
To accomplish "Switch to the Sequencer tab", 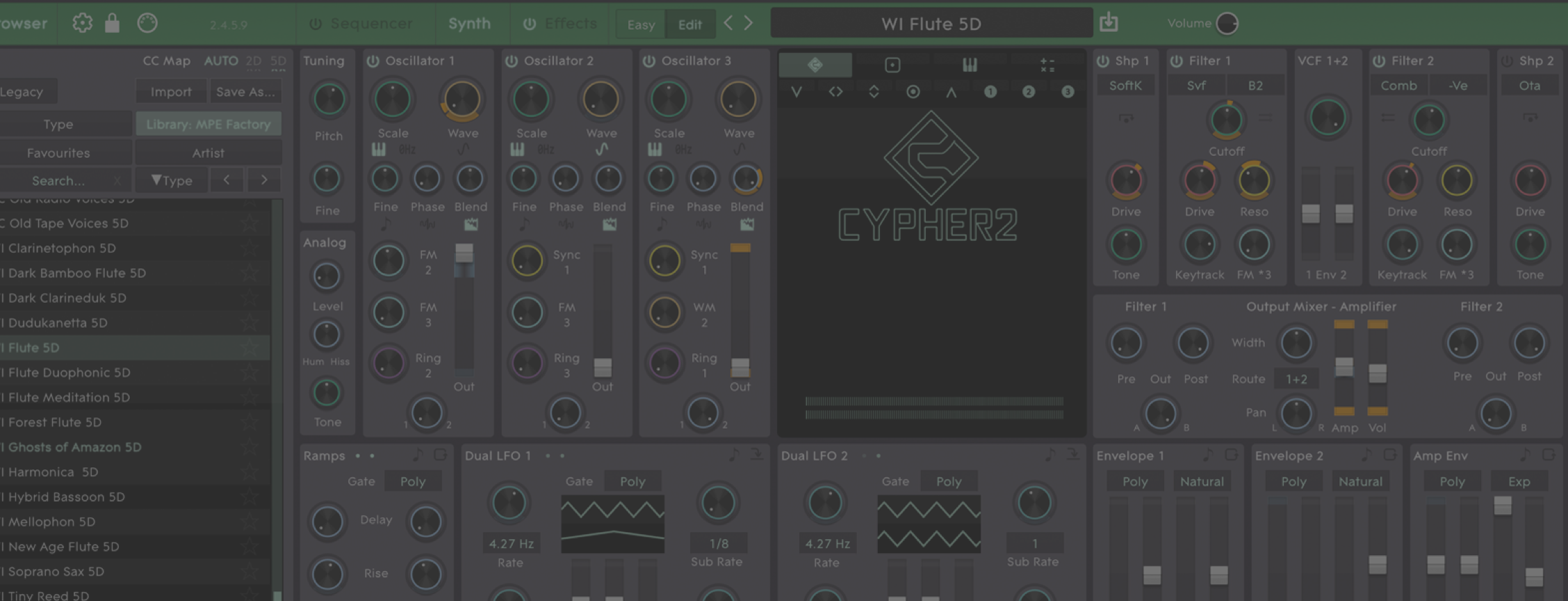I will click(371, 24).
